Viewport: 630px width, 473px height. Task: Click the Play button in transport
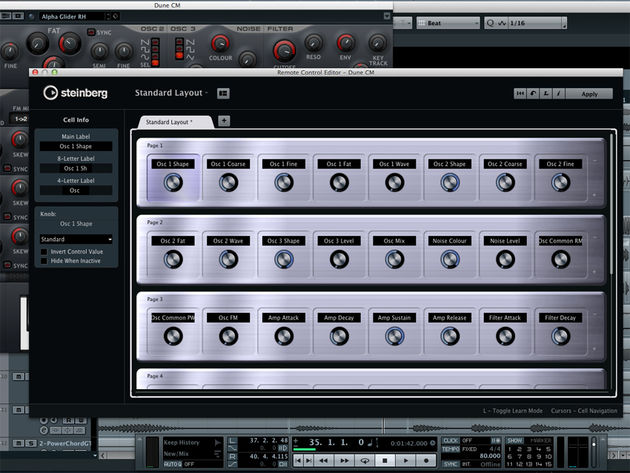click(405, 461)
